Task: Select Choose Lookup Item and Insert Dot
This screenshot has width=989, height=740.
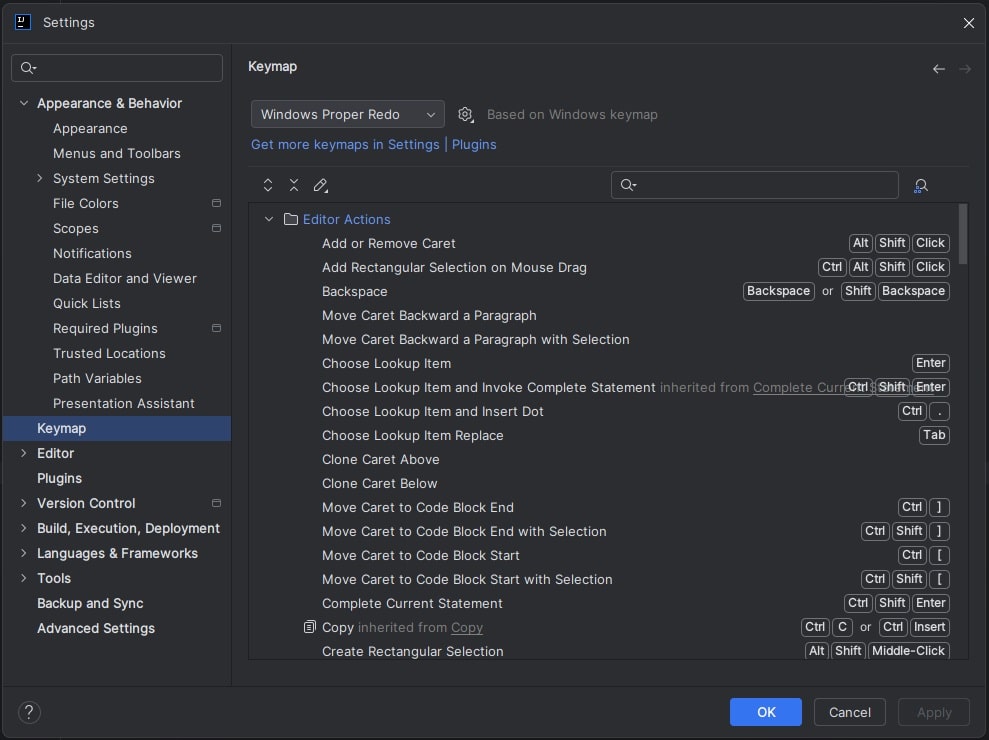Action: pyautogui.click(x=433, y=411)
